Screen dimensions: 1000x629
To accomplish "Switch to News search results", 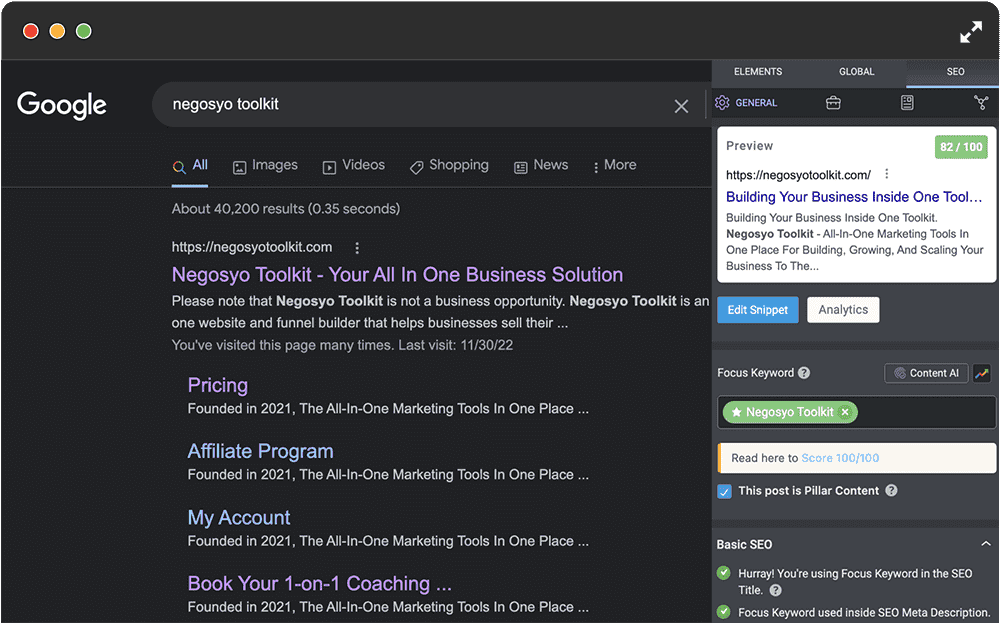I will (541, 165).
